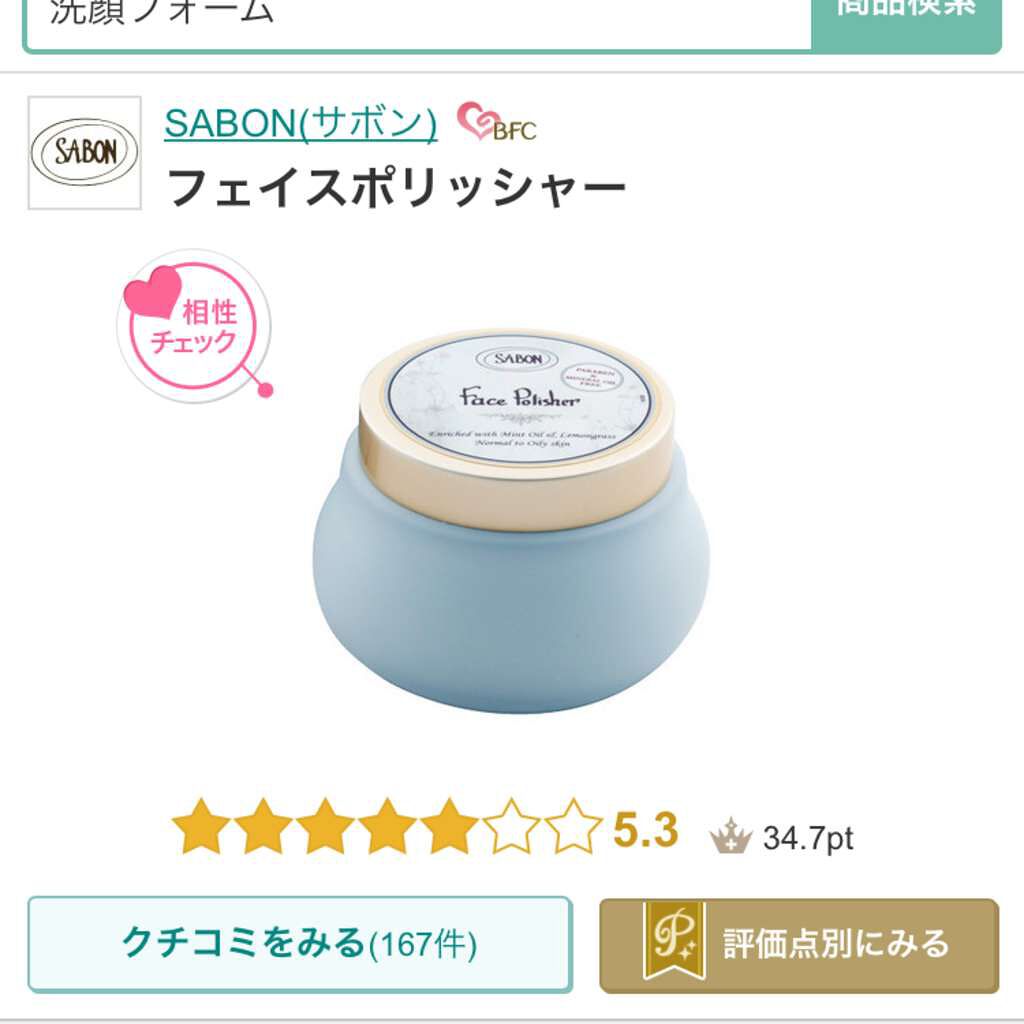Tap the gold P ribbon icon
The width and height of the screenshot is (1024, 1024).
[x=674, y=941]
